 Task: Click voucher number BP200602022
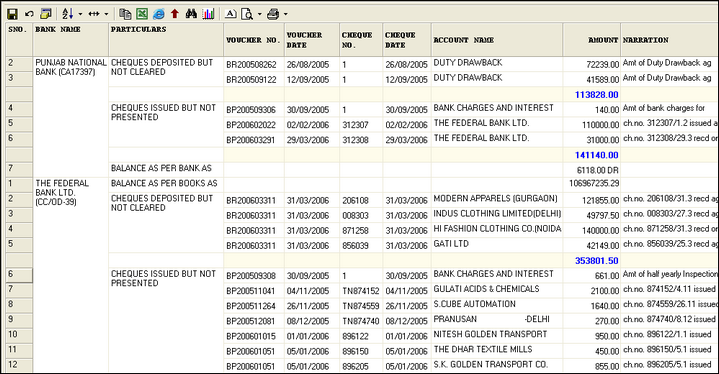(251, 125)
